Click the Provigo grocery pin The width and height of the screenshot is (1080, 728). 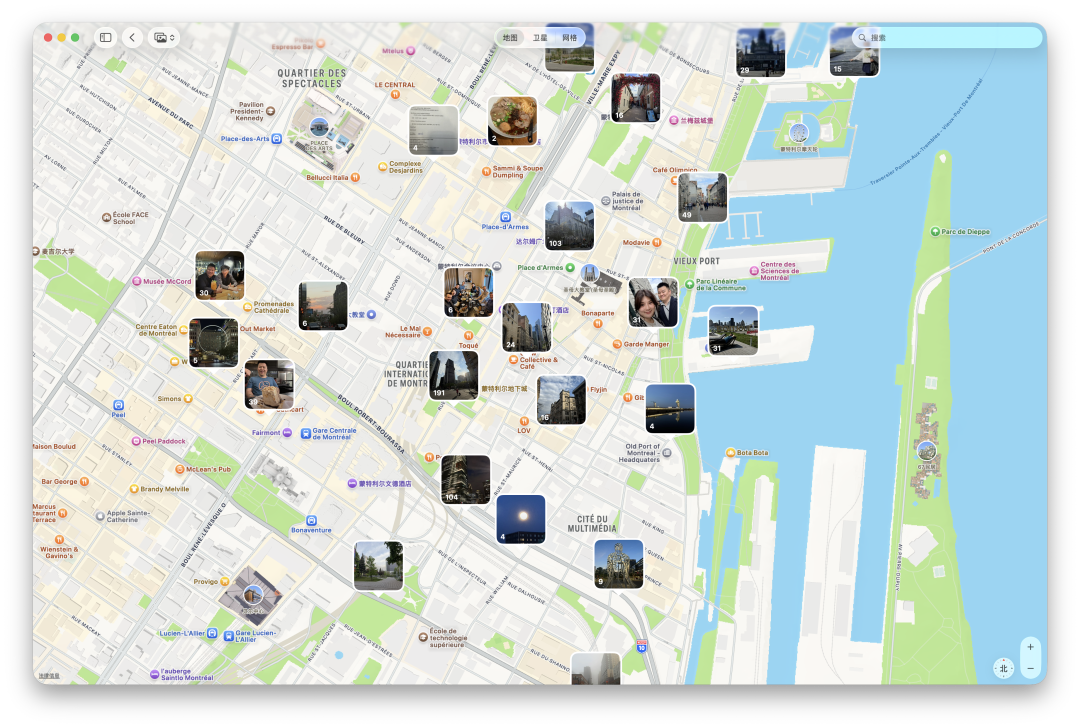(x=225, y=581)
